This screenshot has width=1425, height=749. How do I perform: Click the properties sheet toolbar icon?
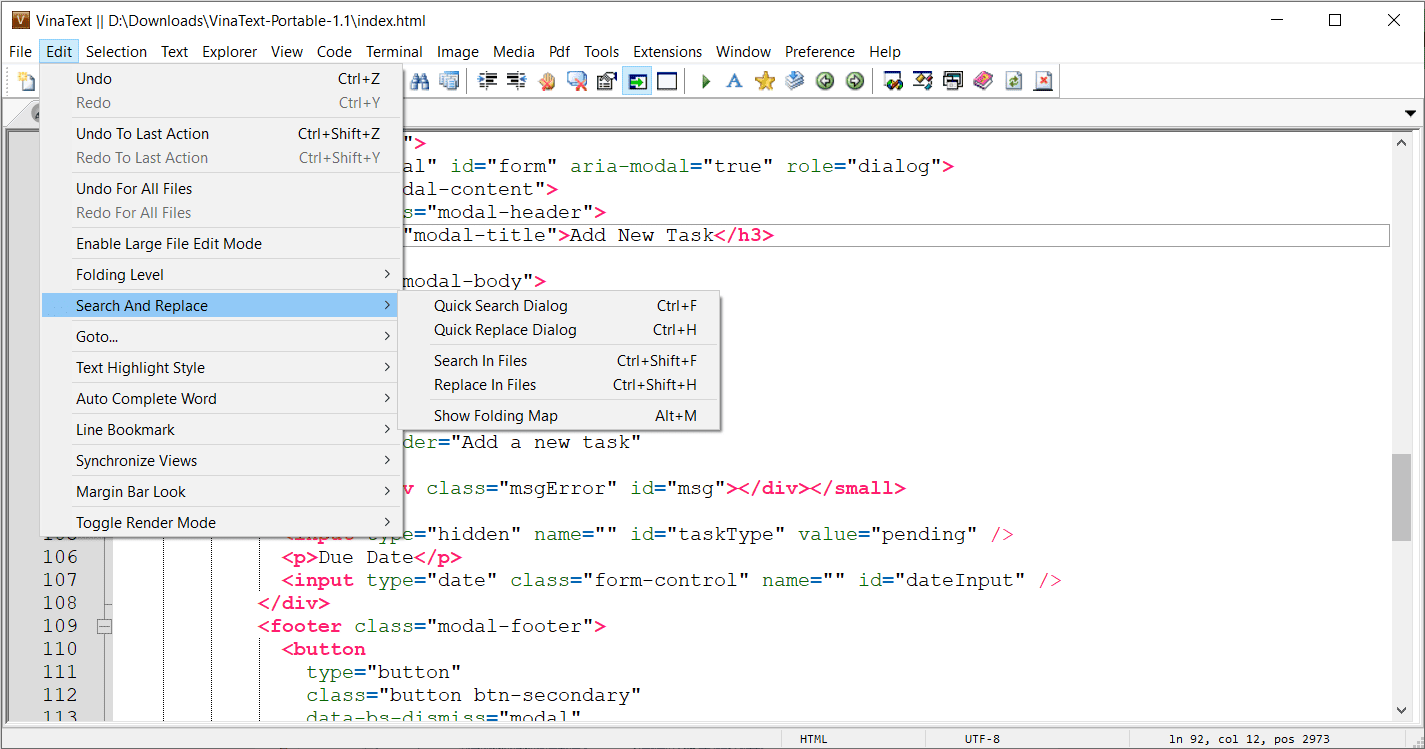click(x=607, y=81)
